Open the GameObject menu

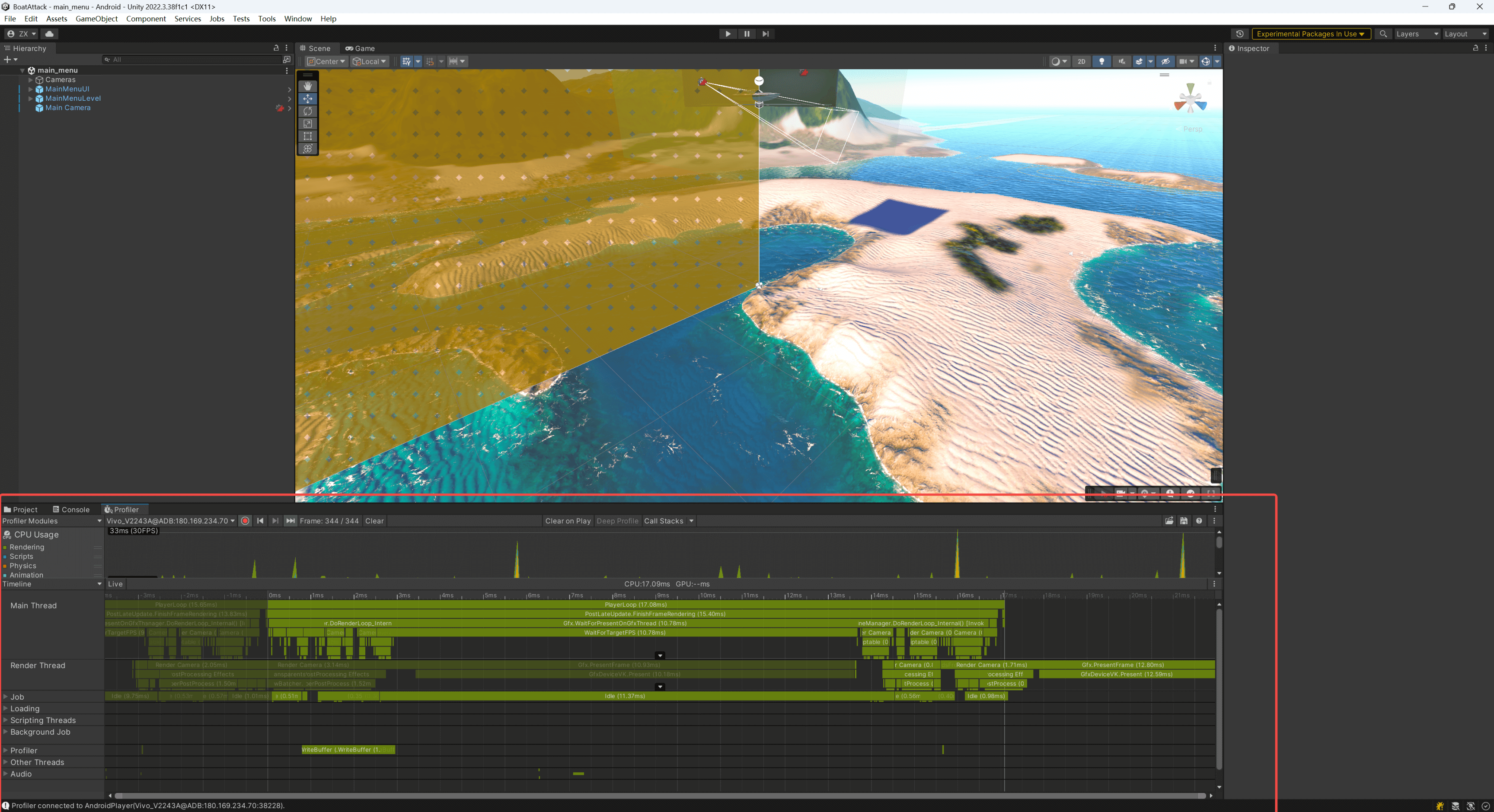(96, 19)
